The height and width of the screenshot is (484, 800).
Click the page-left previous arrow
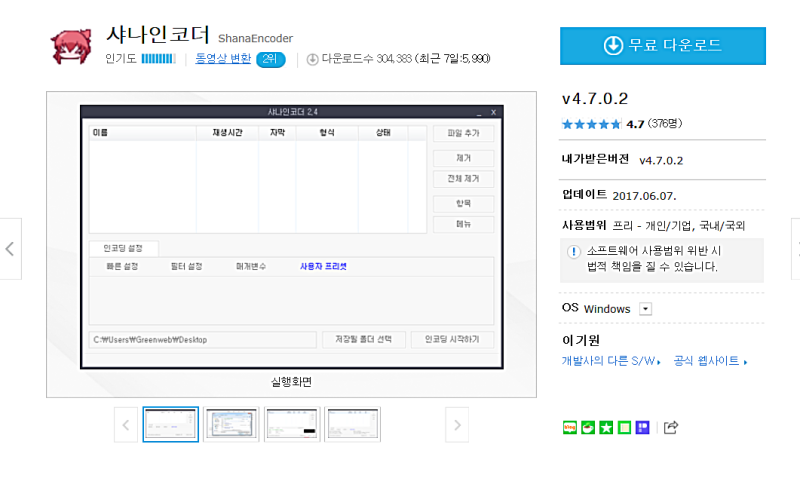pyautogui.click(x=10, y=249)
